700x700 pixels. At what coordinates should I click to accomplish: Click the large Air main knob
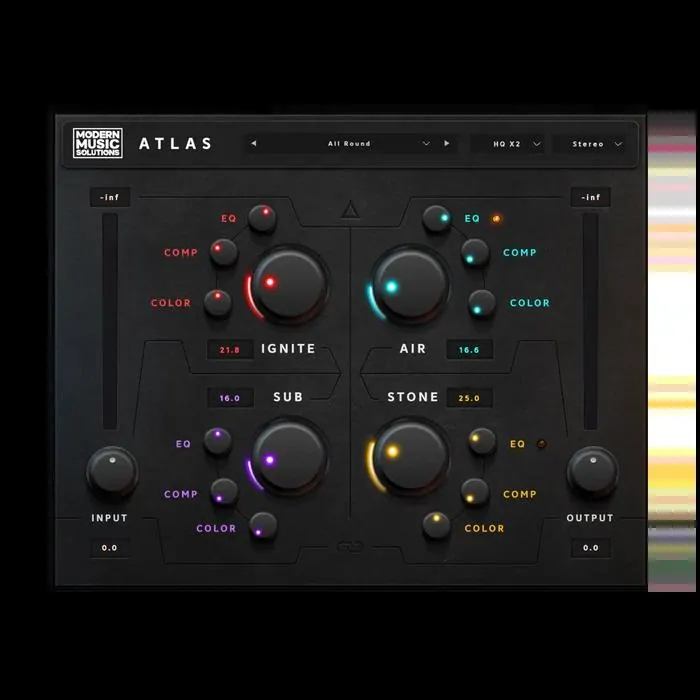pos(410,284)
